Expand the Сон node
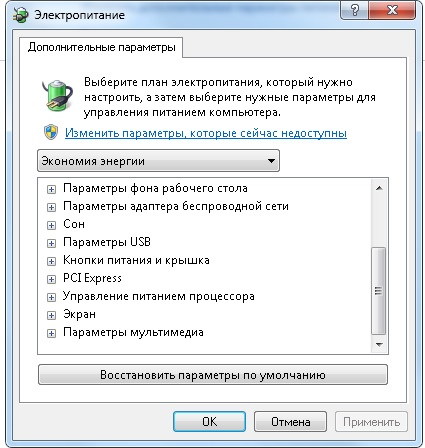This screenshot has height=448, width=425. 51,225
